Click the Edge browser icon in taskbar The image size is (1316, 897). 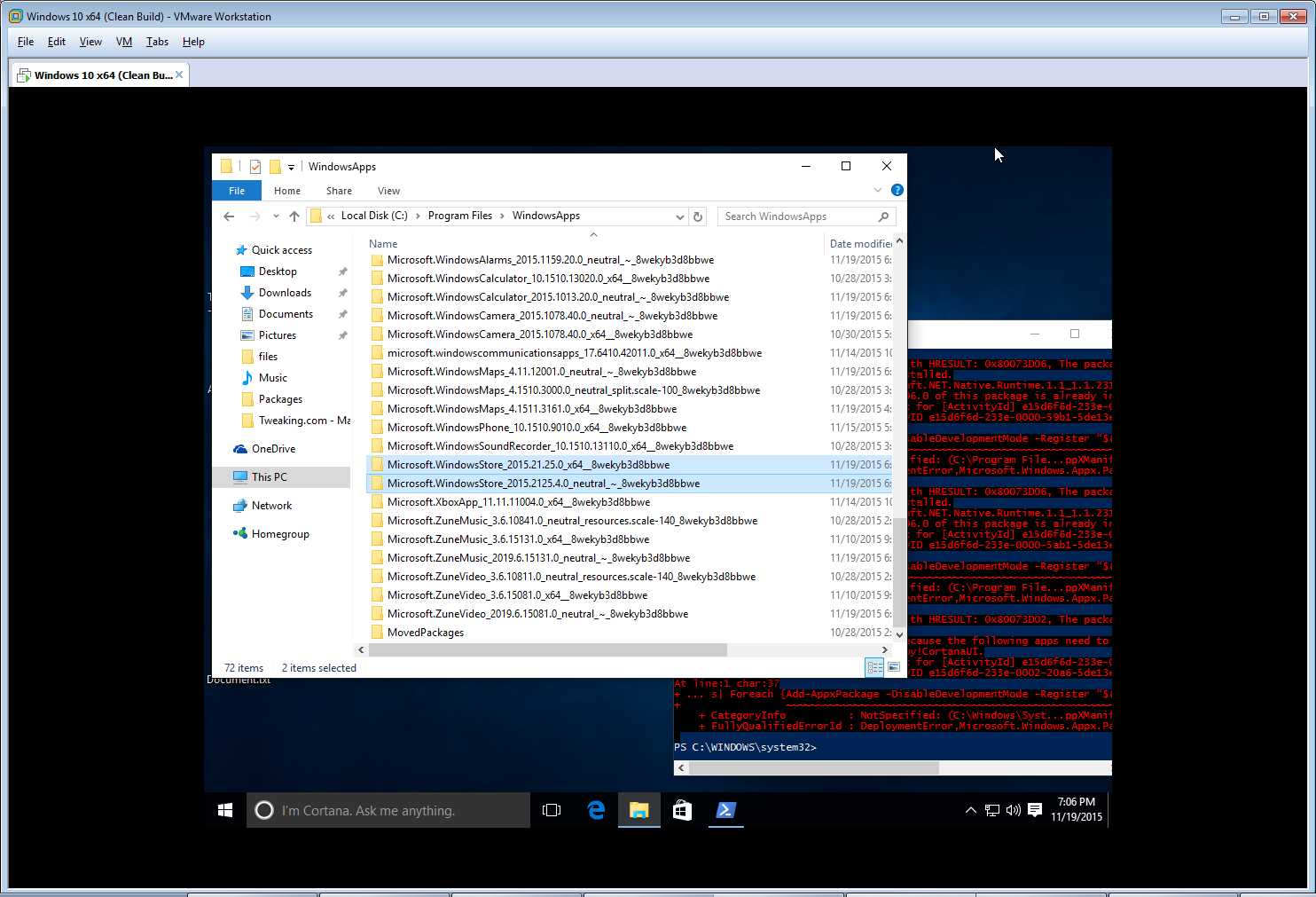(x=596, y=810)
